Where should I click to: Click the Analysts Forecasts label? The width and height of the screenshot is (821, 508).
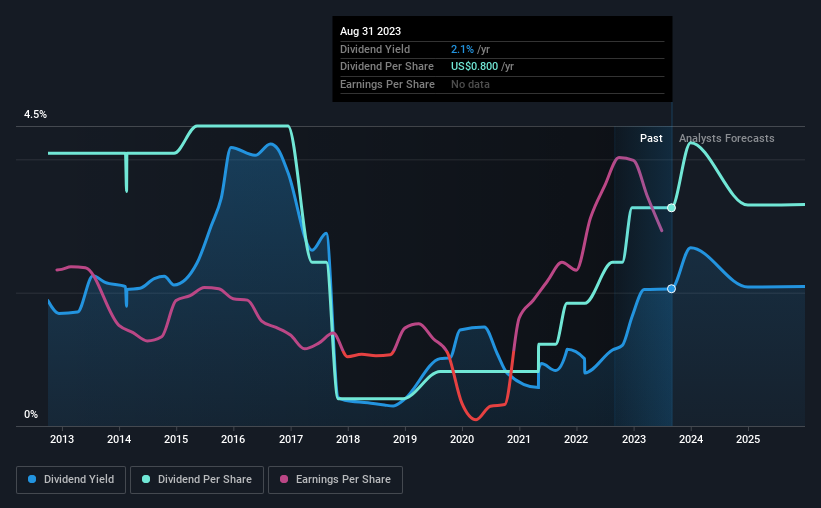pyautogui.click(x=727, y=138)
